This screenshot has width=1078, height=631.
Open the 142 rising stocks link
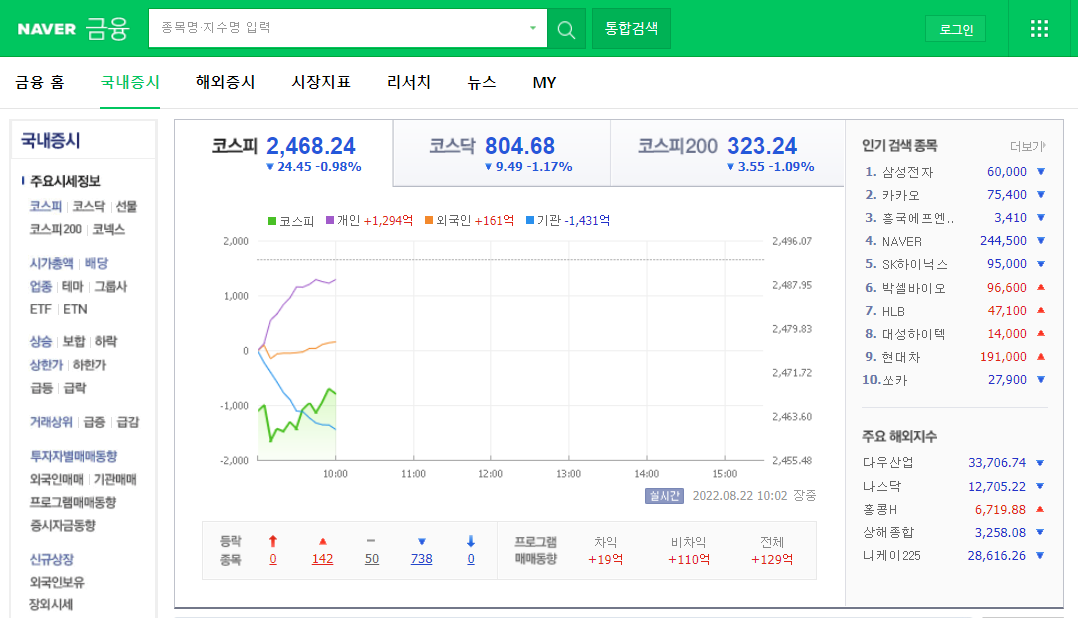tap(322, 559)
